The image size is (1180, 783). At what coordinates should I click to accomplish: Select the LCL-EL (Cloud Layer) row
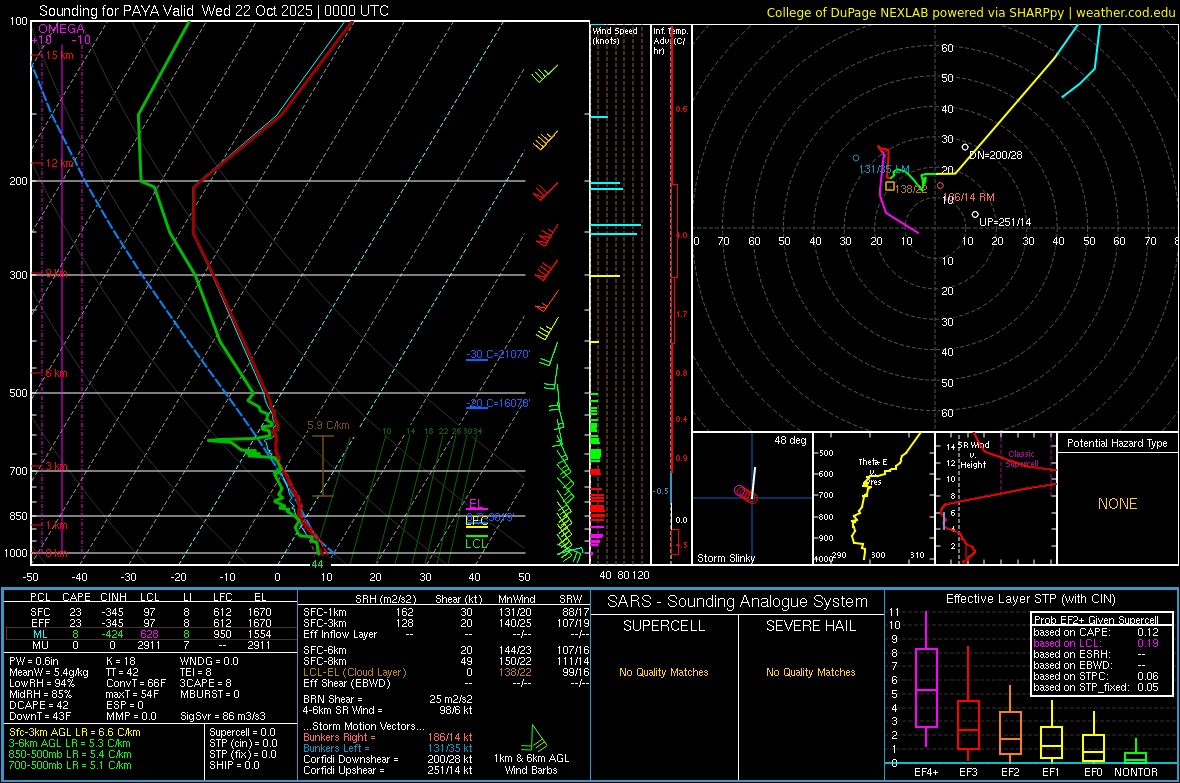446,672
